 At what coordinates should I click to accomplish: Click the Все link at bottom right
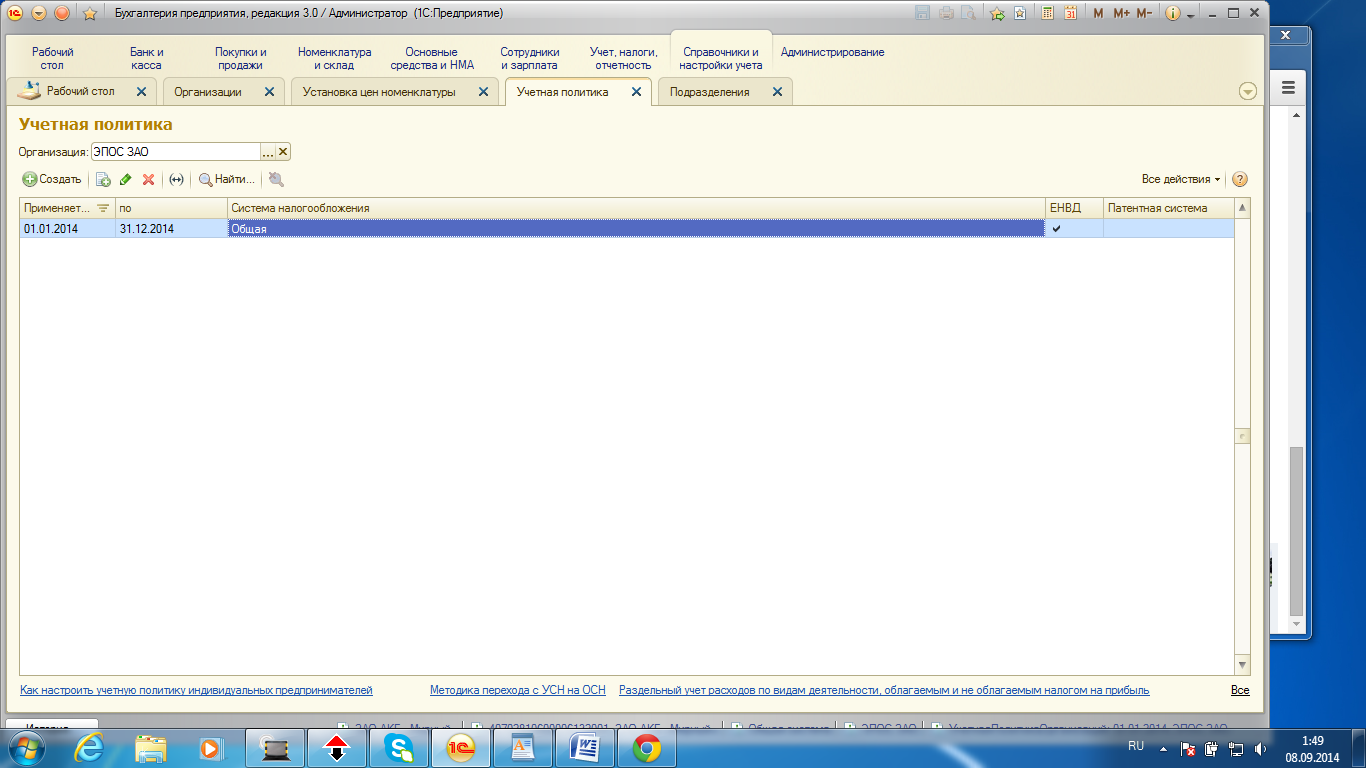click(1240, 690)
